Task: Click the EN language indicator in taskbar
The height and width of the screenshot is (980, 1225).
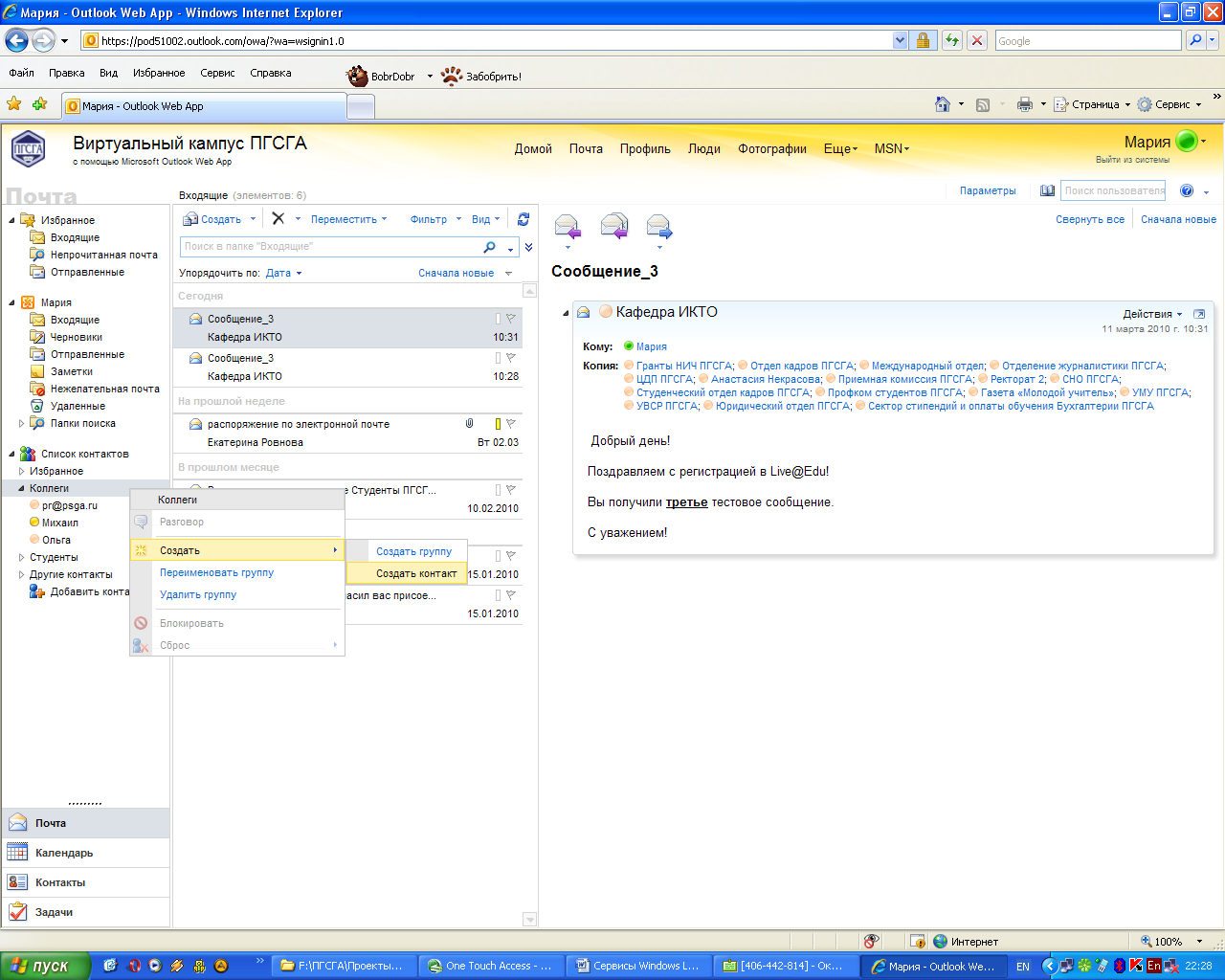Action: coord(1023,966)
